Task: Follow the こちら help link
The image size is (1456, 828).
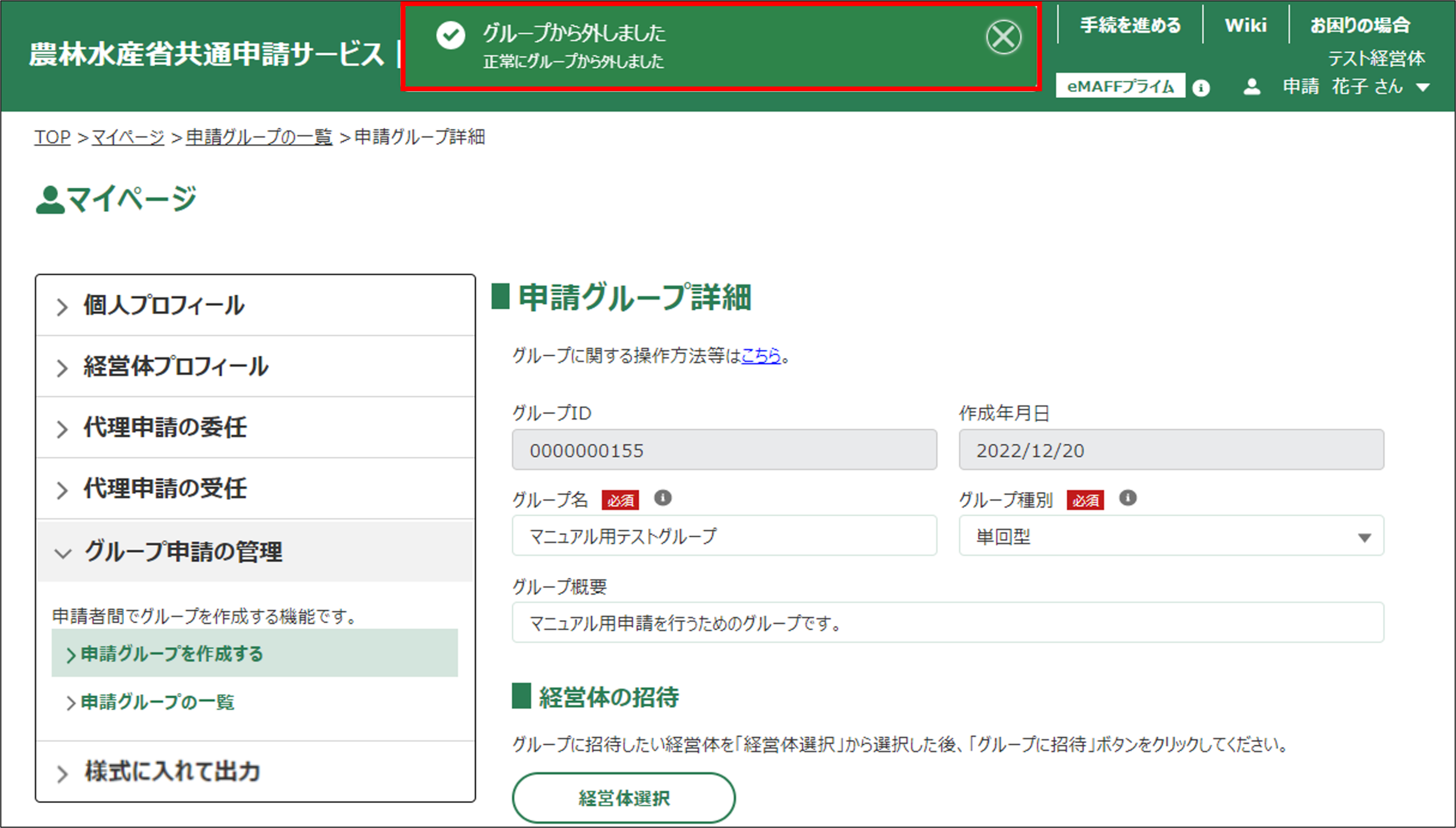Action: click(x=761, y=356)
